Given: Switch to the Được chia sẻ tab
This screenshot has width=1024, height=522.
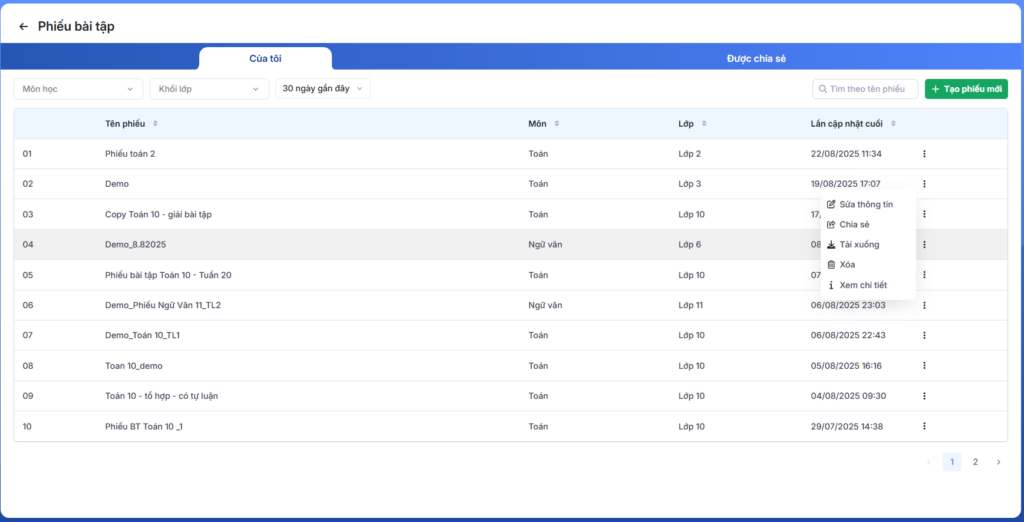Looking at the screenshot, I should point(756,59).
